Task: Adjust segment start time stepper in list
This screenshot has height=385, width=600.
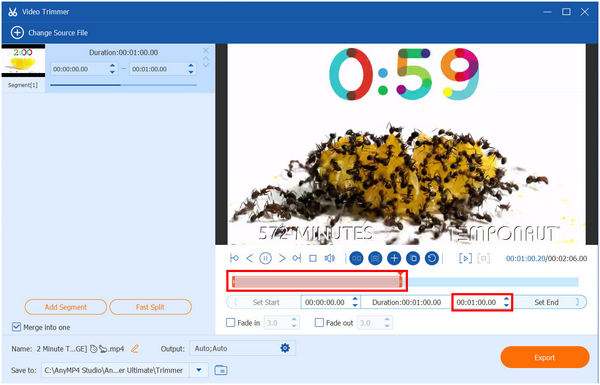Action: (x=112, y=69)
